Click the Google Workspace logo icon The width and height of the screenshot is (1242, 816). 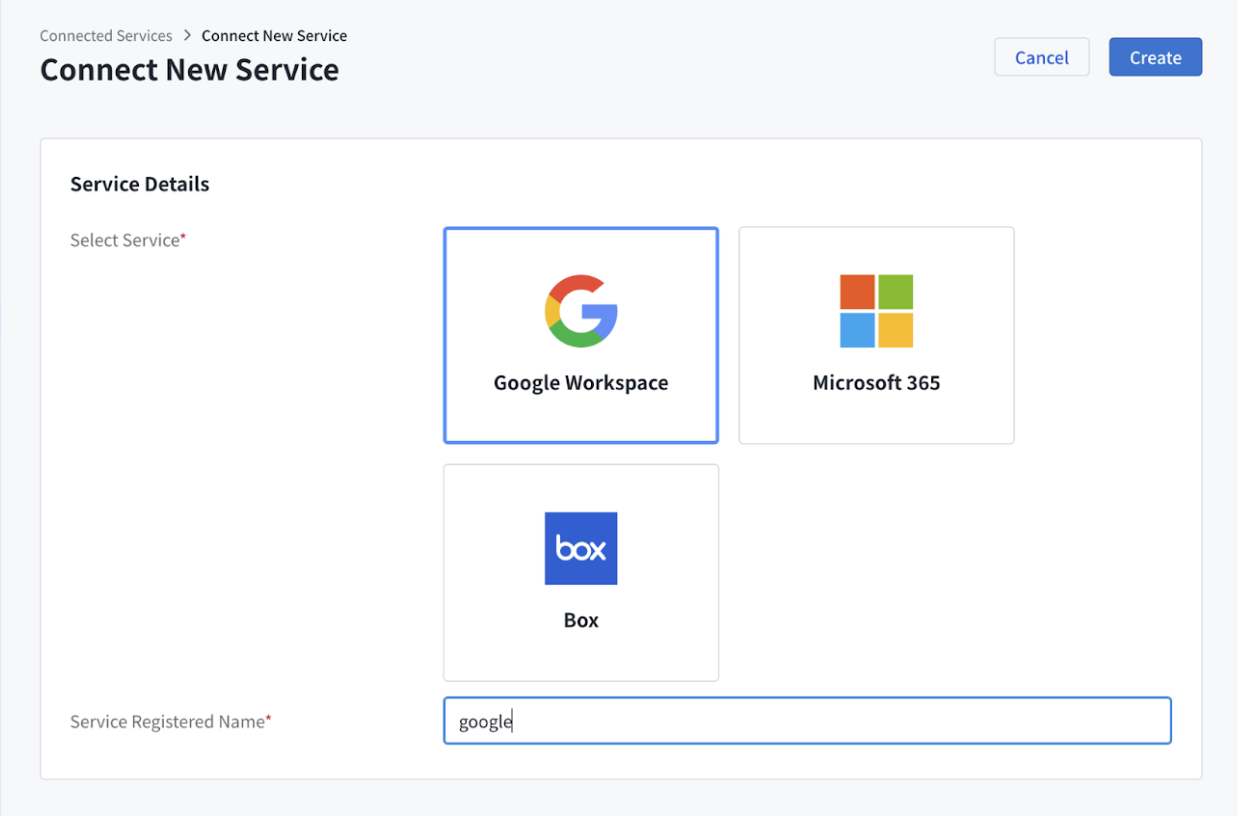pos(581,311)
